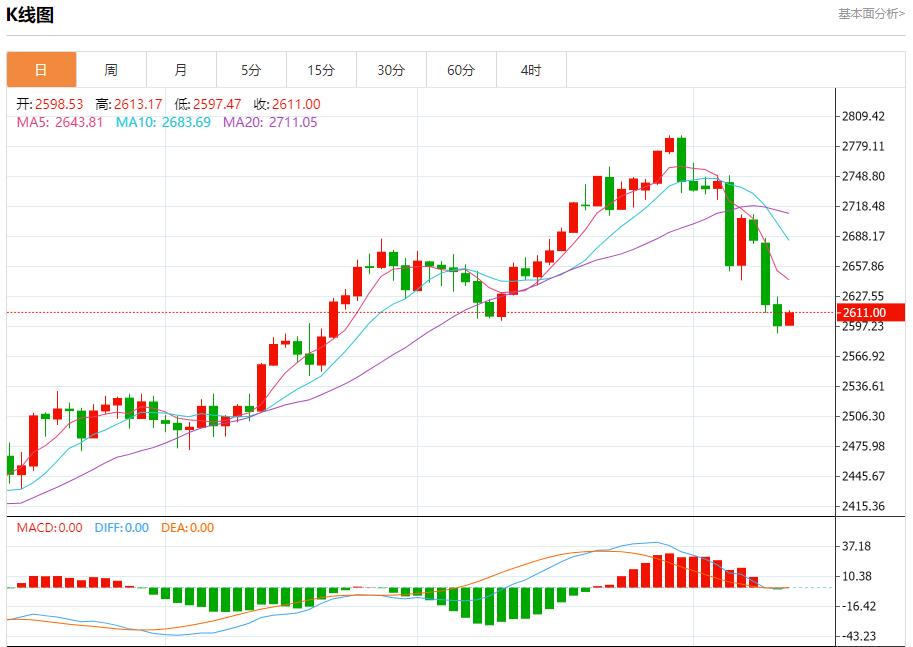Switch to the 4时 chart tab
913x647 pixels.
tap(531, 70)
